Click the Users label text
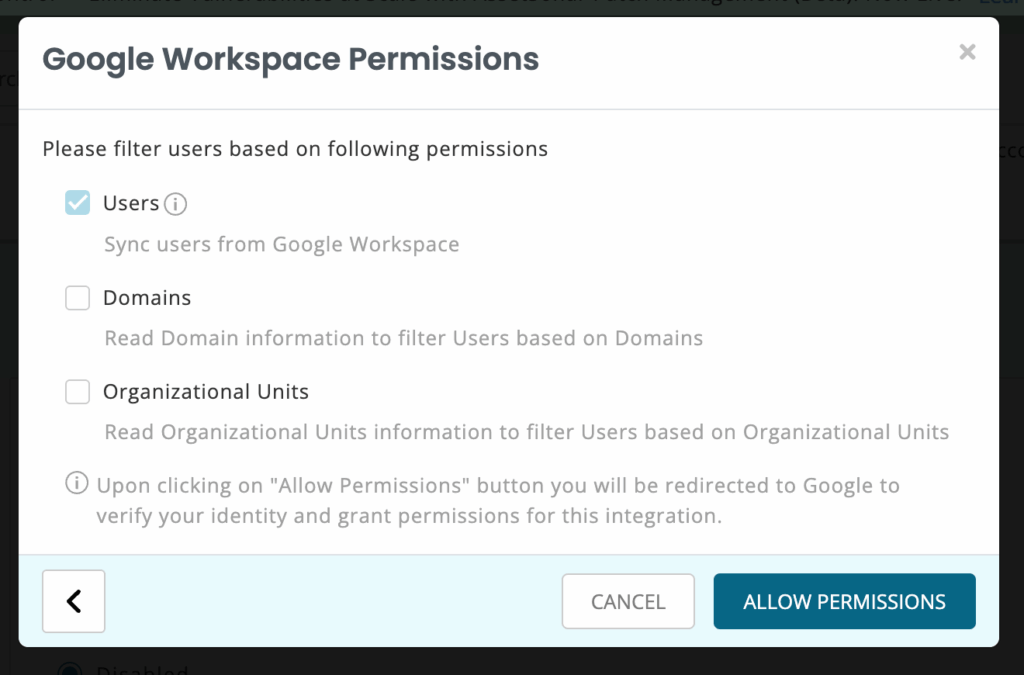The image size is (1024, 675). 131,203
